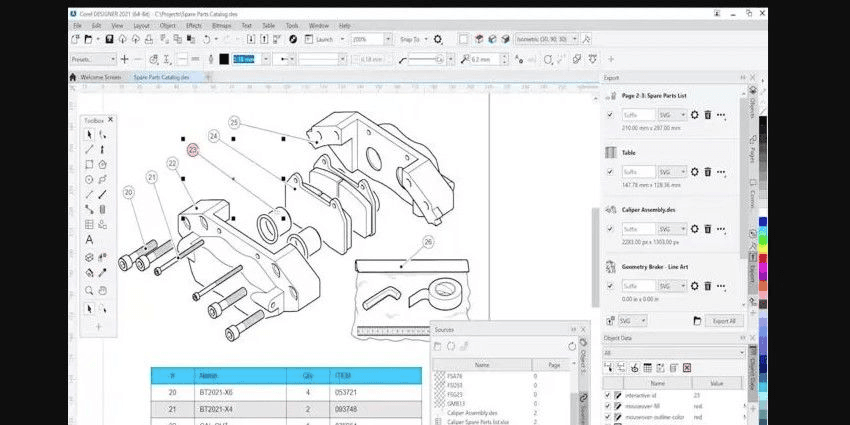This screenshot has height=425, width=850.
Task: Click the Save disk icon in the toolbar
Action: pyautogui.click(x=110, y=40)
